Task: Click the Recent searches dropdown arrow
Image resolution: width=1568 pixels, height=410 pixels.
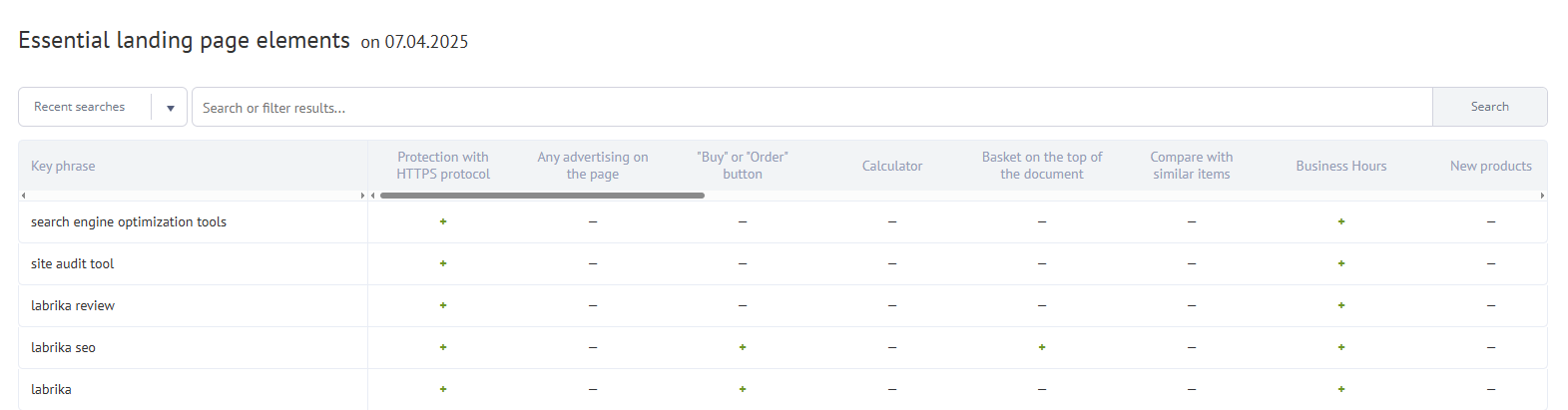Action: (x=171, y=108)
